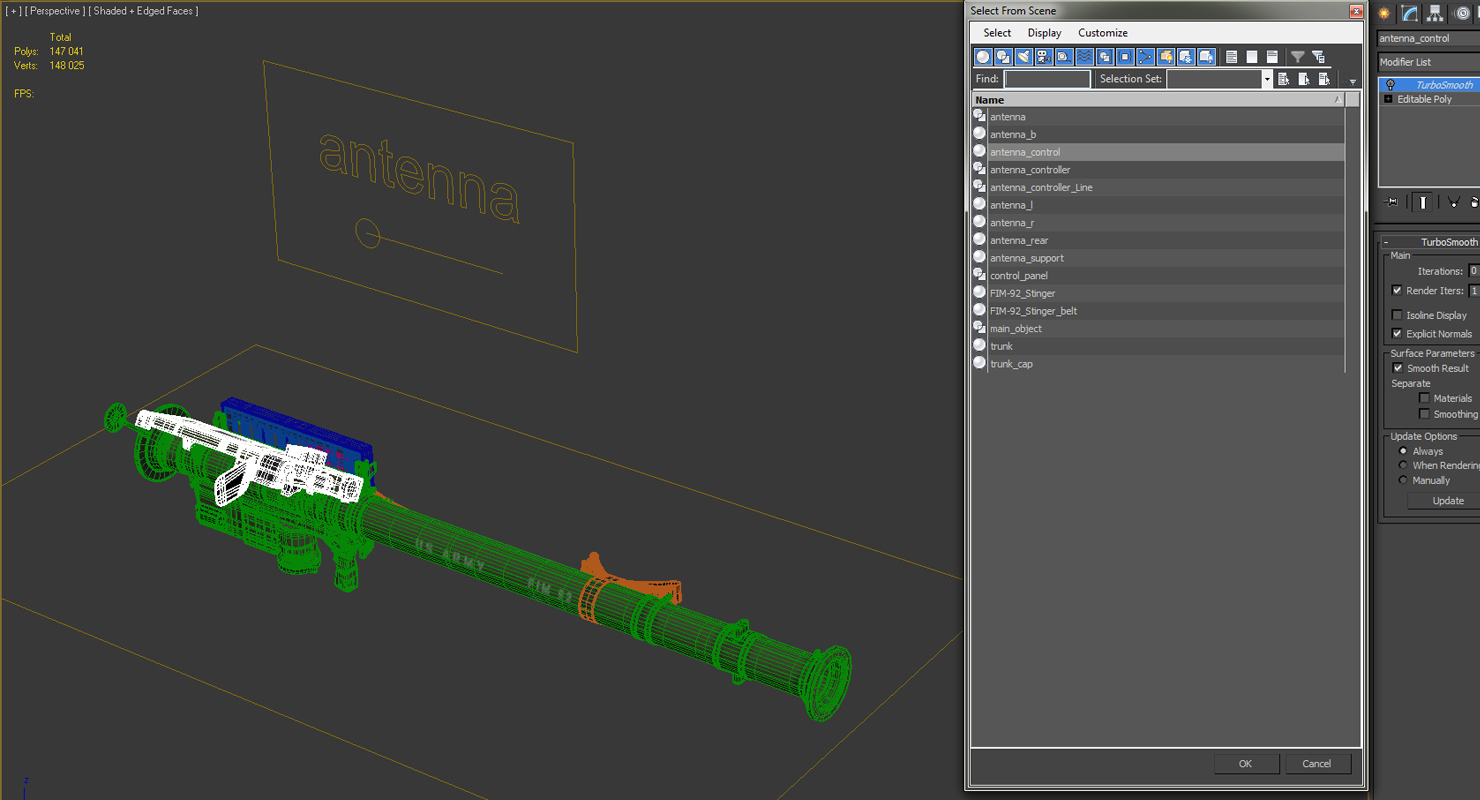Image resolution: width=1480 pixels, height=800 pixels.
Task: Open viewport [+] menu
Action: (x=14, y=11)
